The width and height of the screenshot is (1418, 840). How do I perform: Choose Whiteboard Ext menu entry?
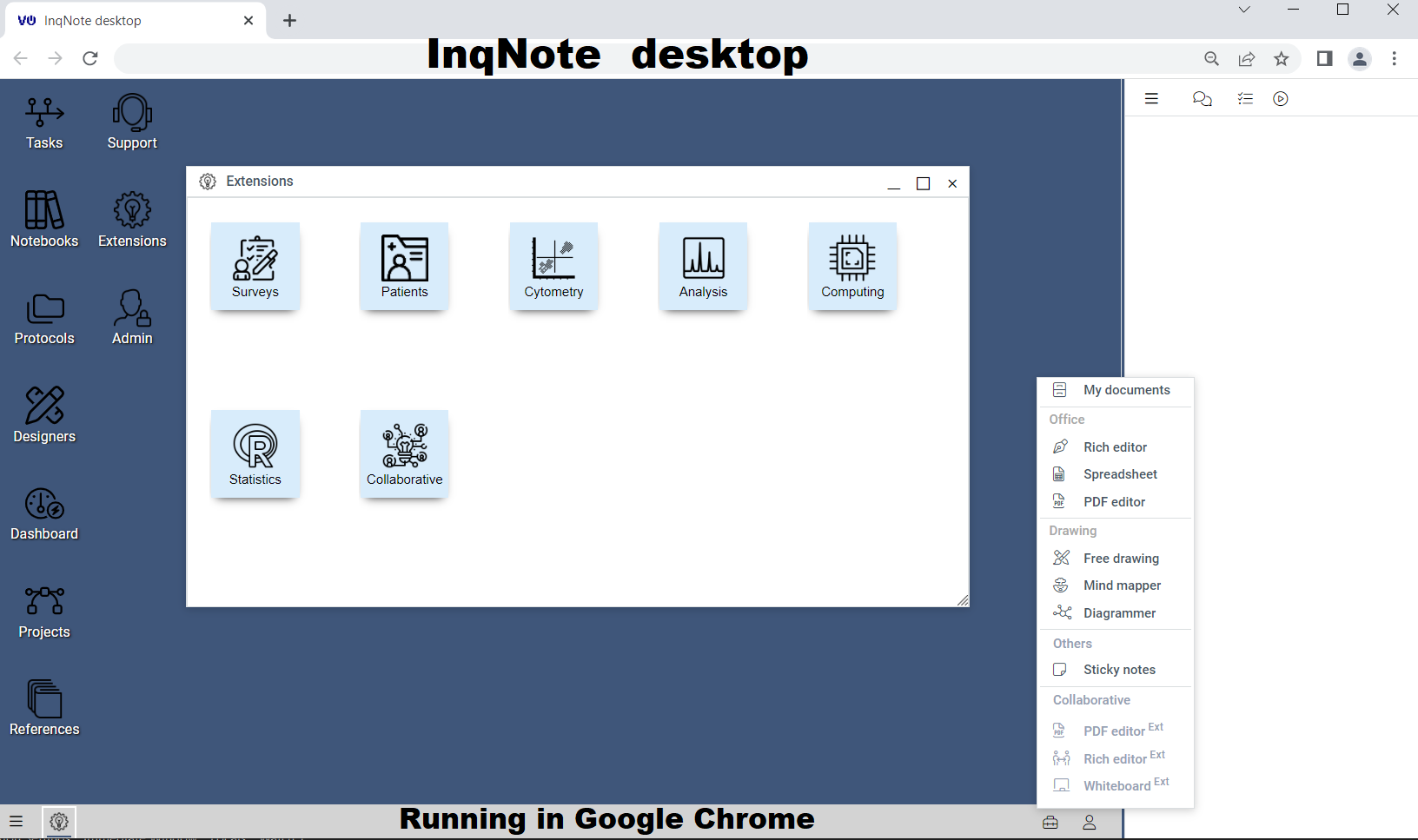tap(1116, 785)
